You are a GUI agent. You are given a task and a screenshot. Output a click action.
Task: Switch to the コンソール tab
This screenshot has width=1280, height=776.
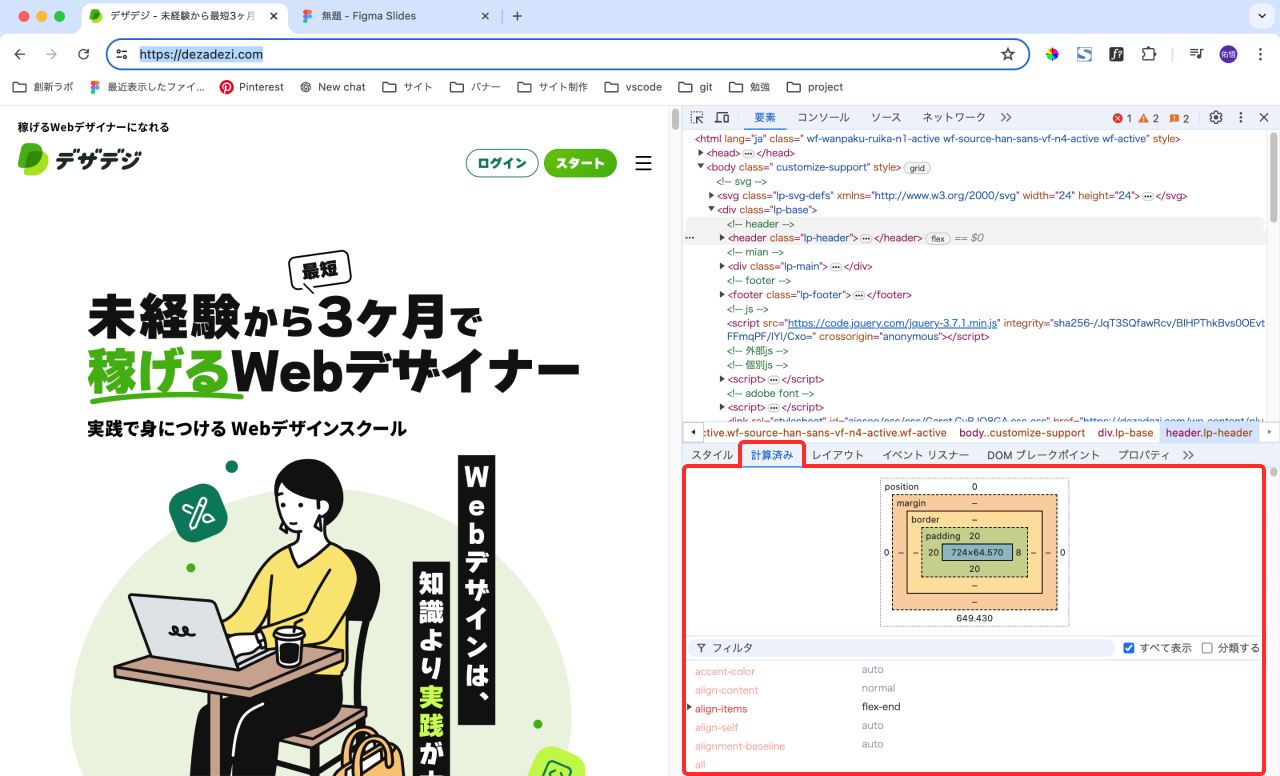click(823, 117)
